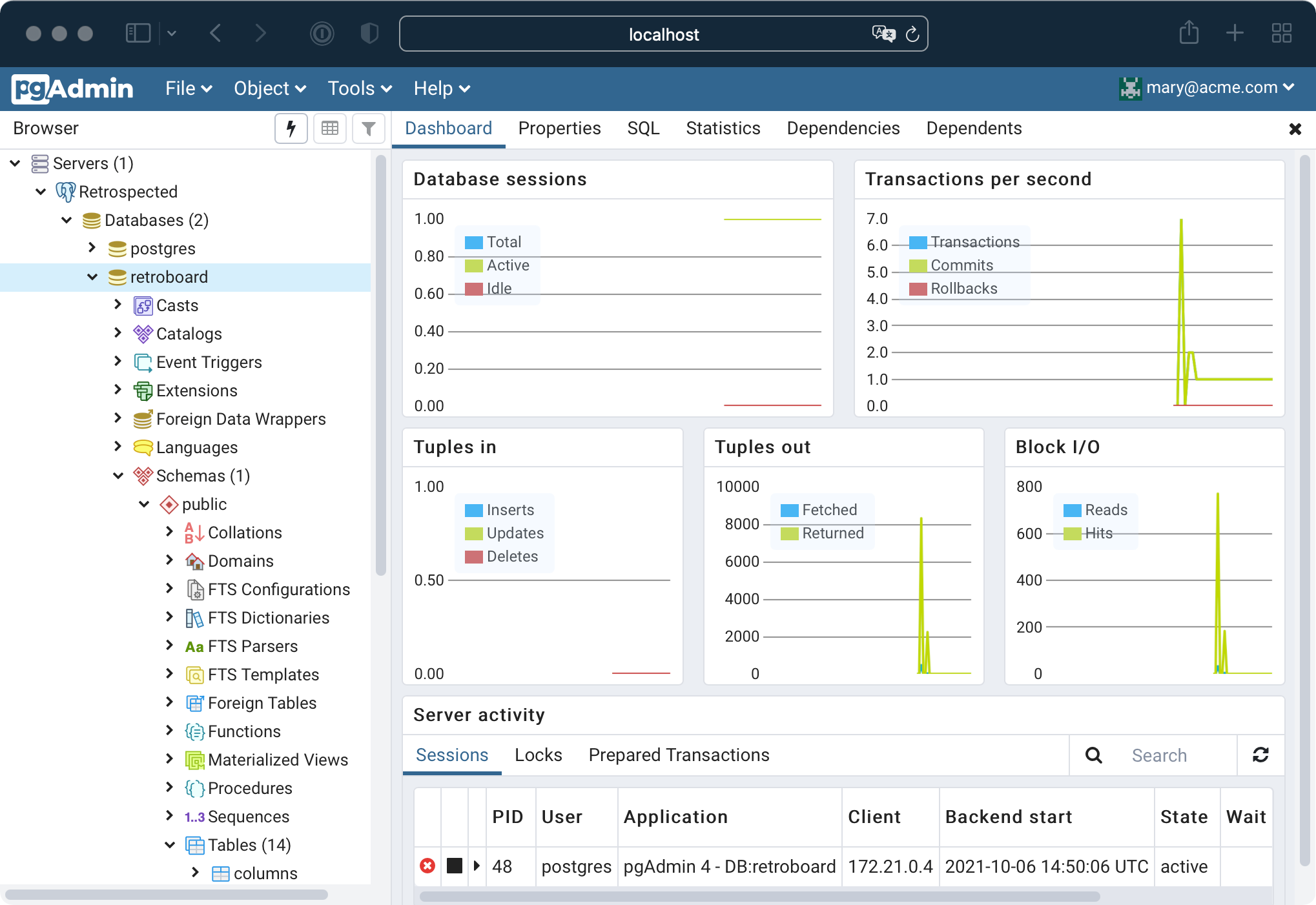This screenshot has height=905, width=1316.
Task: Collapse the Schemas (1) node
Action: click(x=118, y=476)
